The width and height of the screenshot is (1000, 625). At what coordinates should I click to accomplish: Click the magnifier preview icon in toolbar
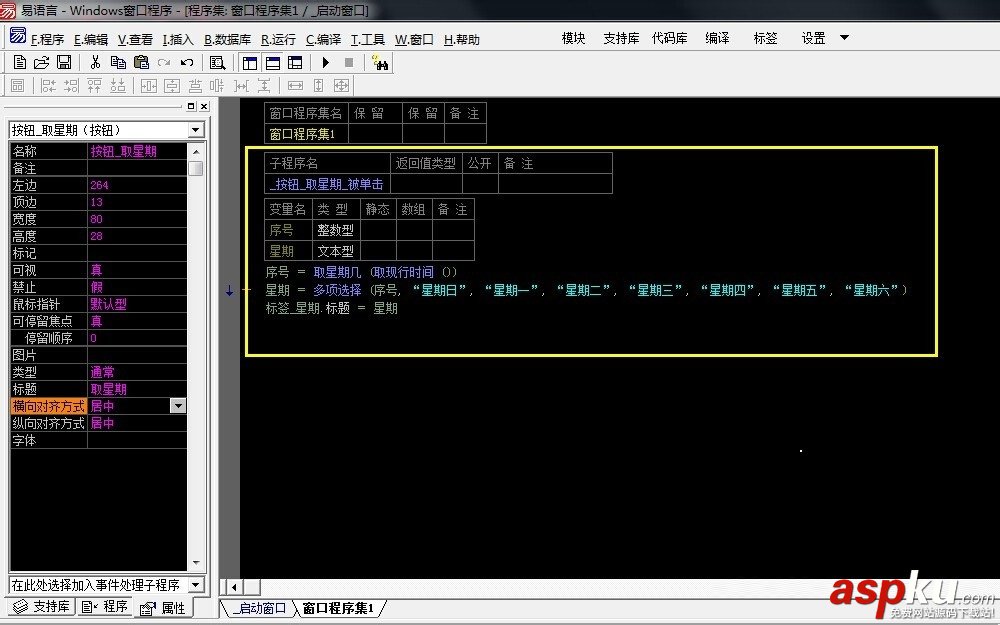(x=217, y=62)
